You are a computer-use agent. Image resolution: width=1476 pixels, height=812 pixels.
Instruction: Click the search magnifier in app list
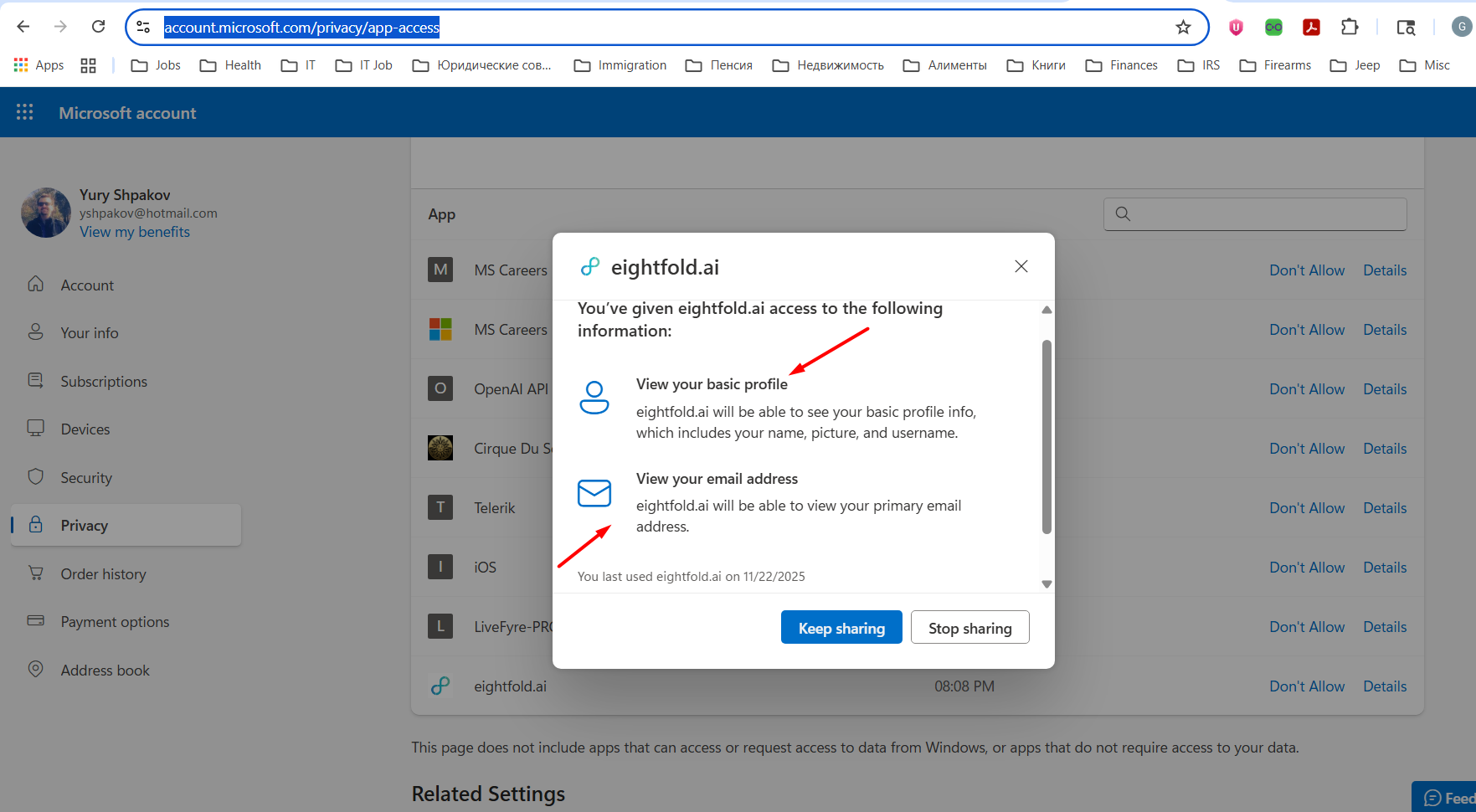tap(1123, 214)
